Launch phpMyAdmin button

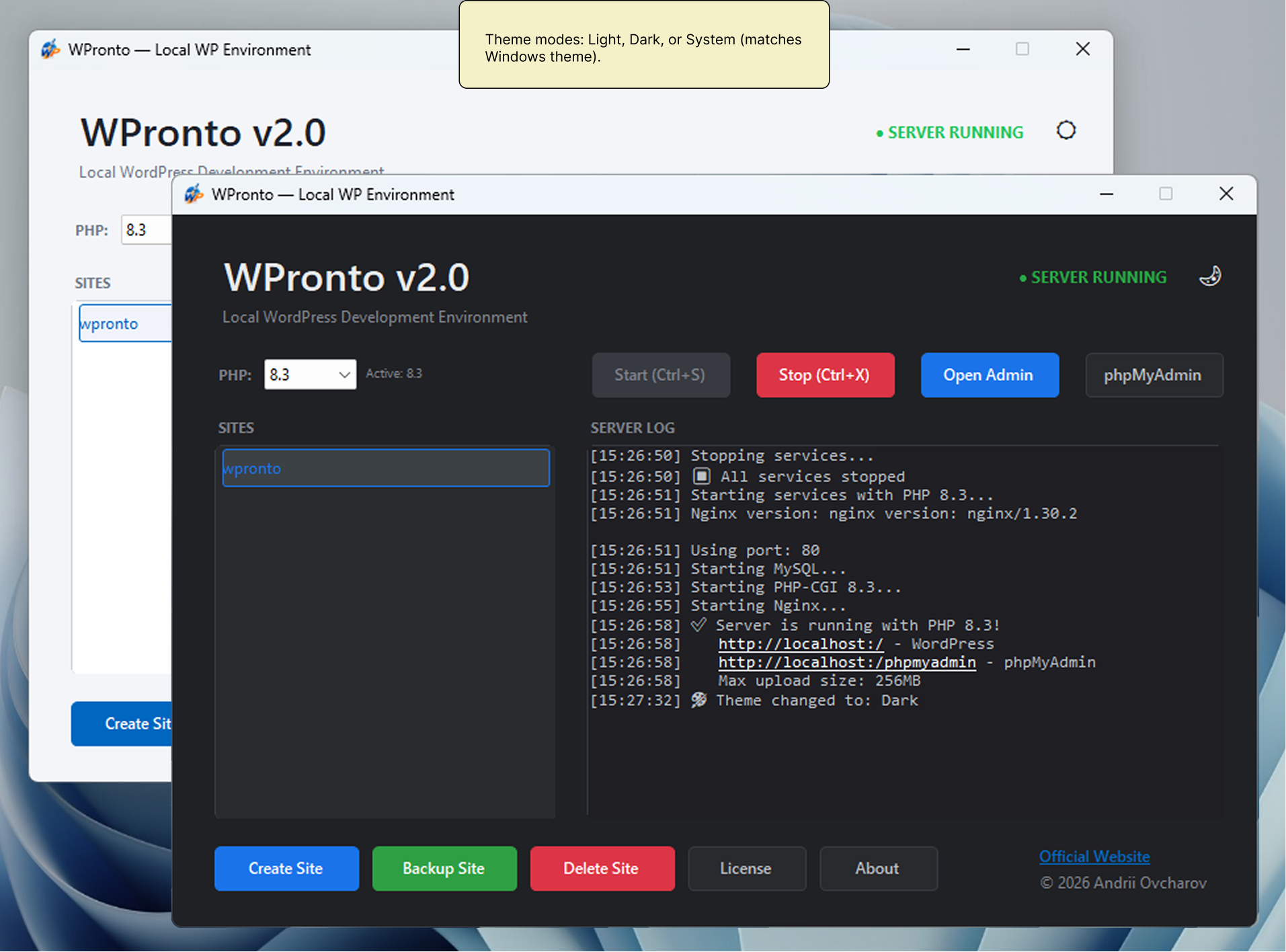(x=1154, y=375)
